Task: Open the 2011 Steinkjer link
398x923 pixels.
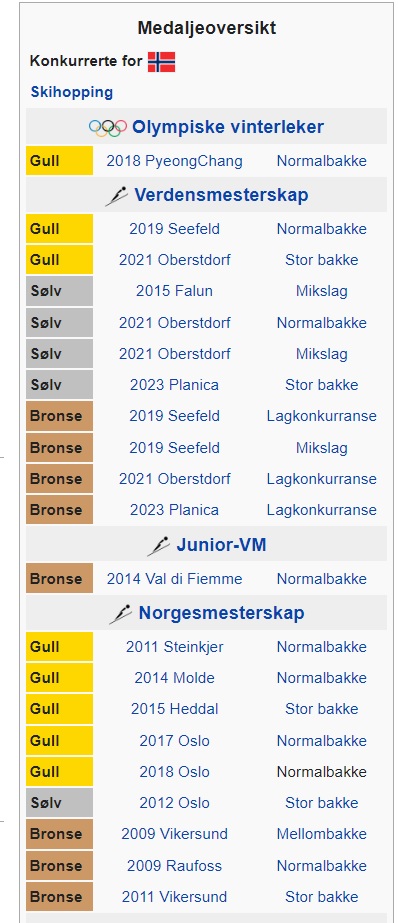Action: click(x=174, y=647)
